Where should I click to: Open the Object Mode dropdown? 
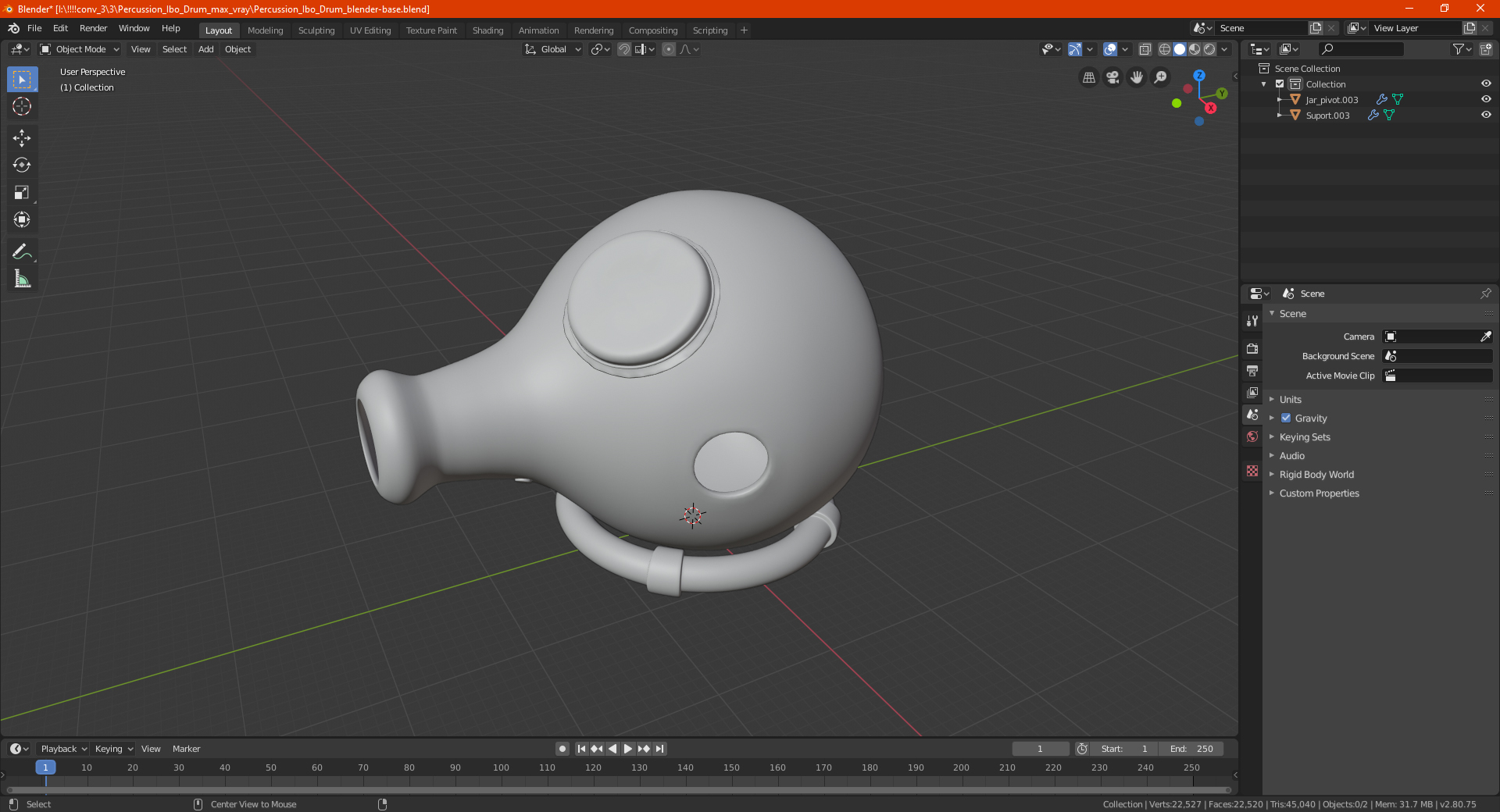pos(80,49)
